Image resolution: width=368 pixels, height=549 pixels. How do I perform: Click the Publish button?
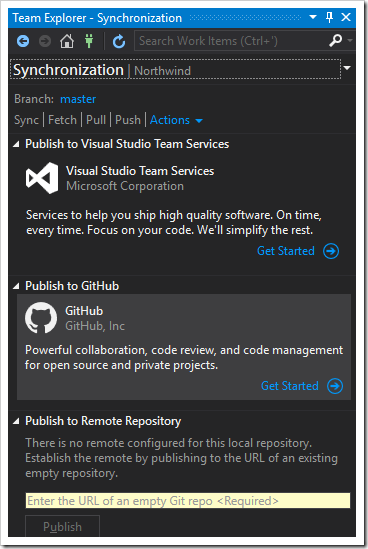[x=62, y=526]
